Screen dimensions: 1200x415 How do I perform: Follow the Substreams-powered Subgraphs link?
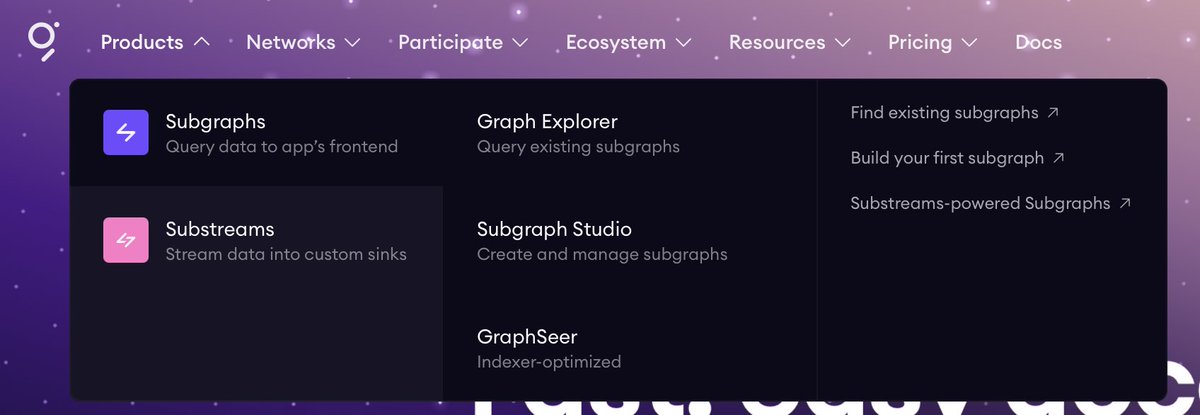click(991, 203)
